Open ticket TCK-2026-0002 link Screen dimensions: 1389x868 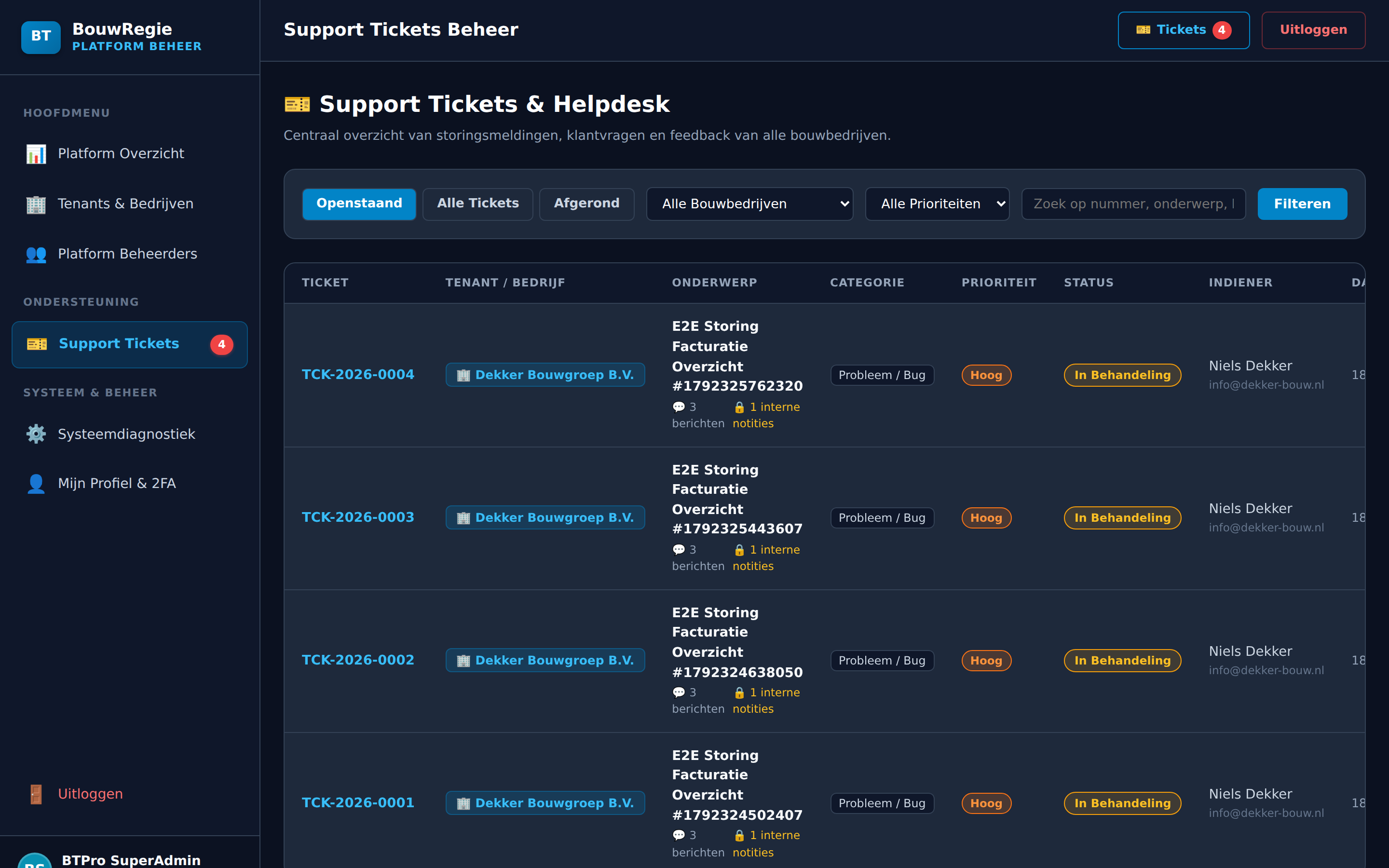(358, 660)
